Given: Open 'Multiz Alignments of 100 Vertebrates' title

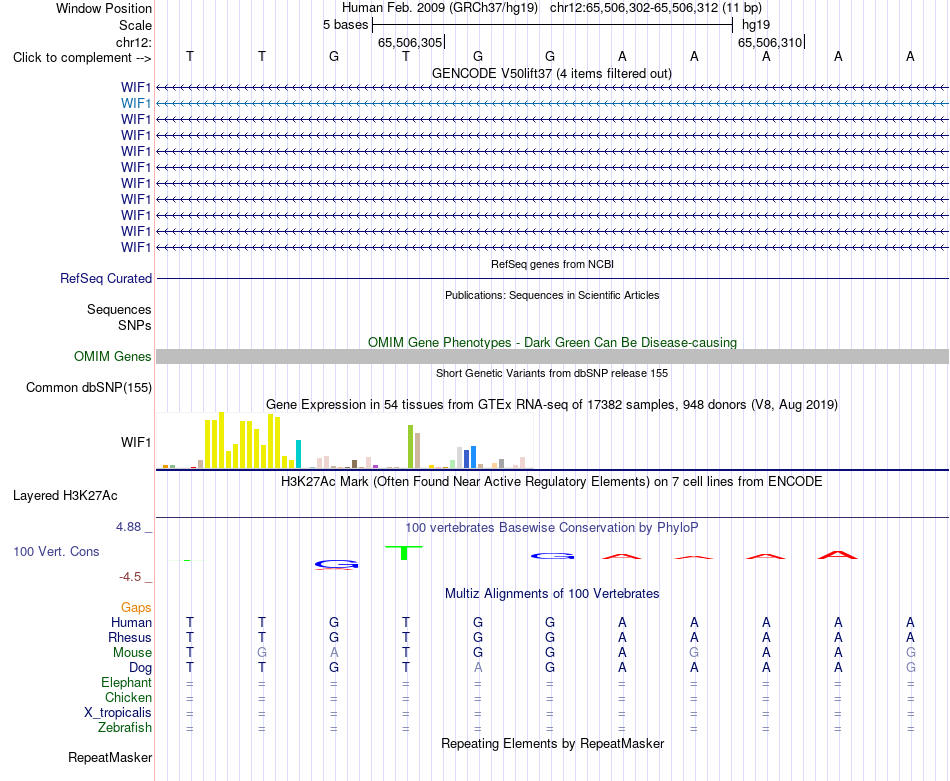Looking at the screenshot, I should pyautogui.click(x=552, y=594).
